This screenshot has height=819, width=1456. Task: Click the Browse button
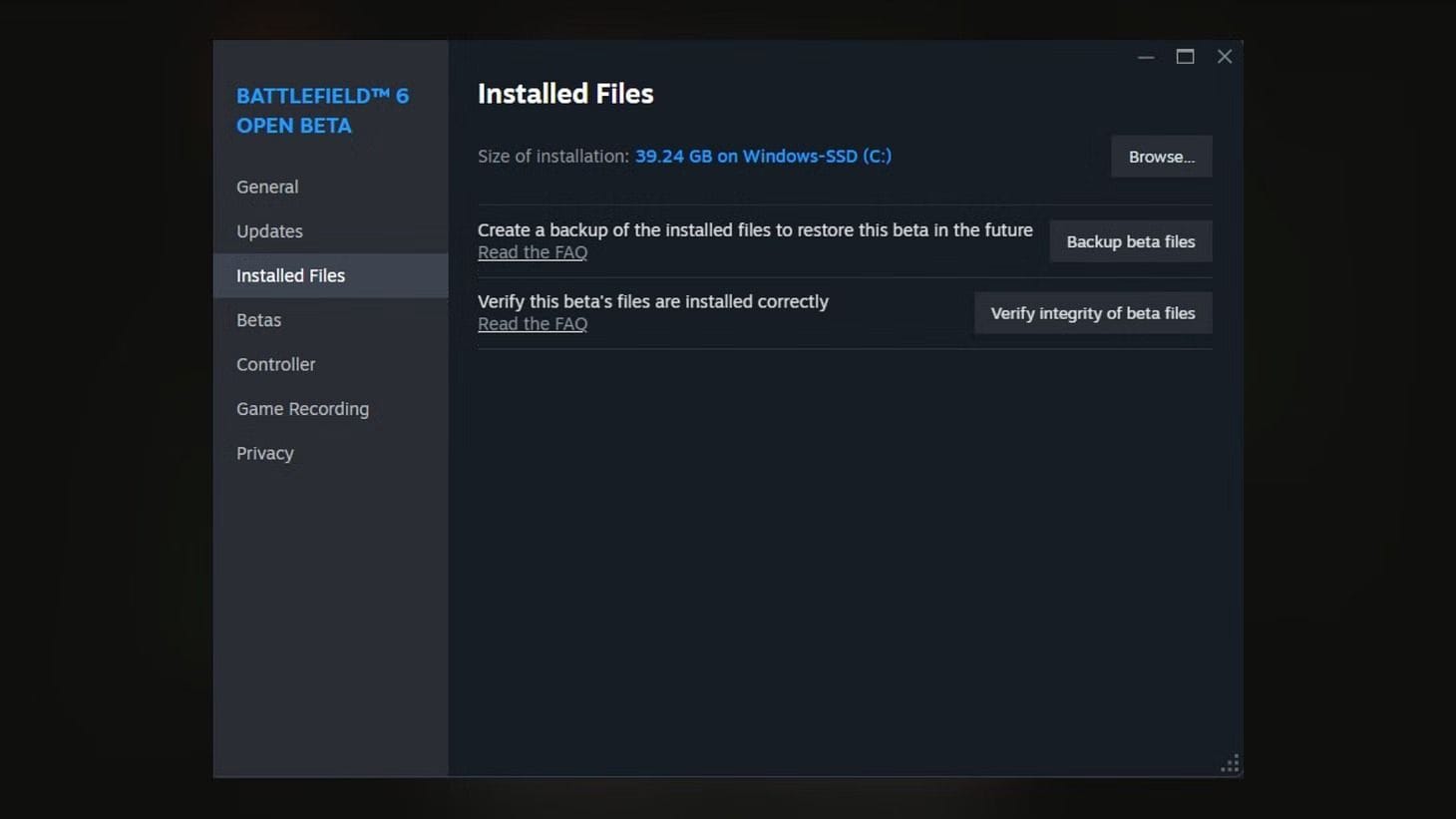(x=1161, y=157)
